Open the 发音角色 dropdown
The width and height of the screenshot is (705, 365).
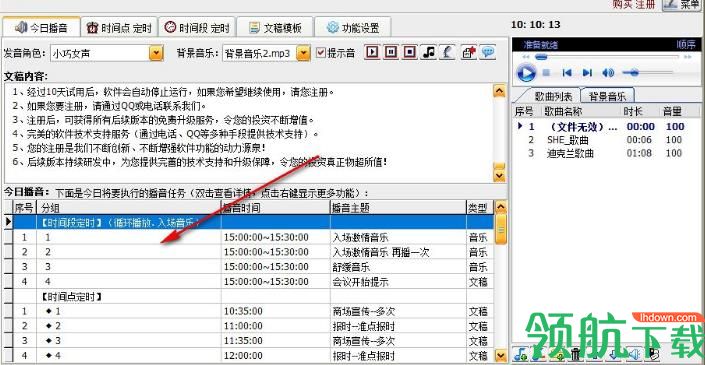(156, 53)
